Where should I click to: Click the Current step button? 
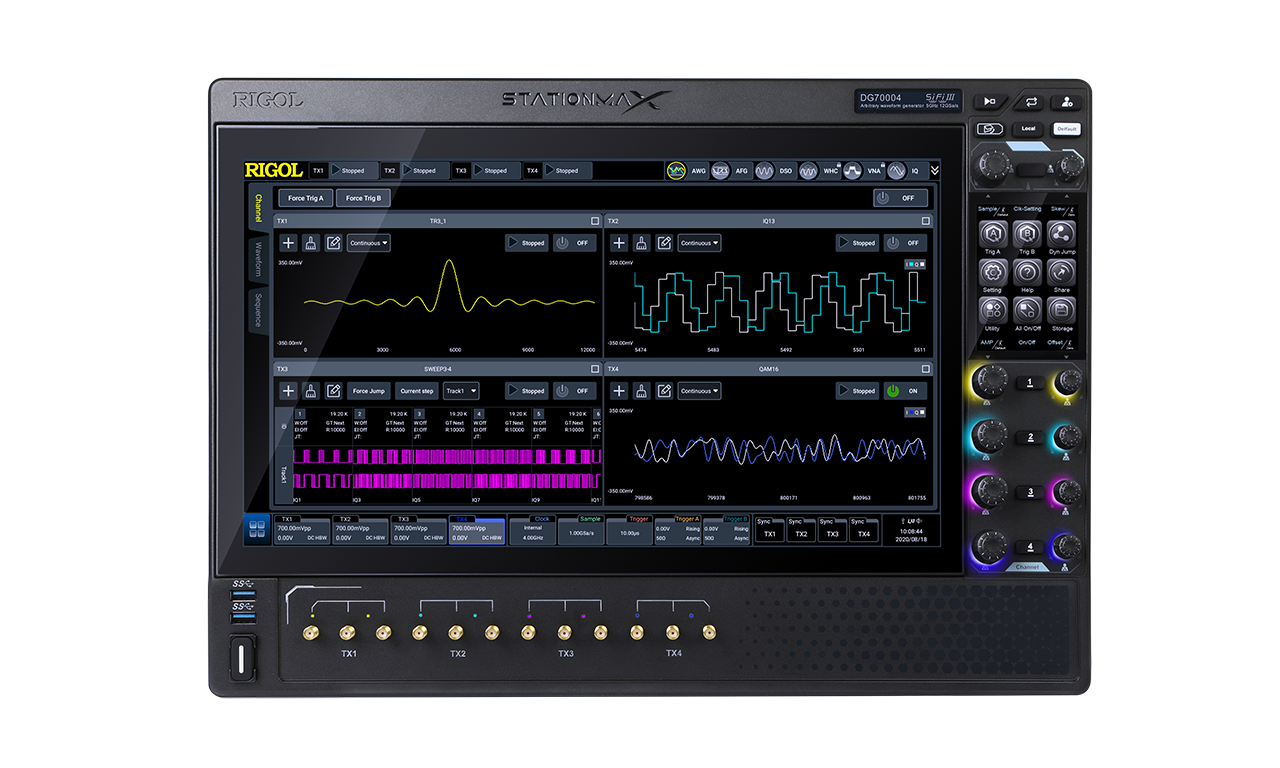tap(416, 391)
